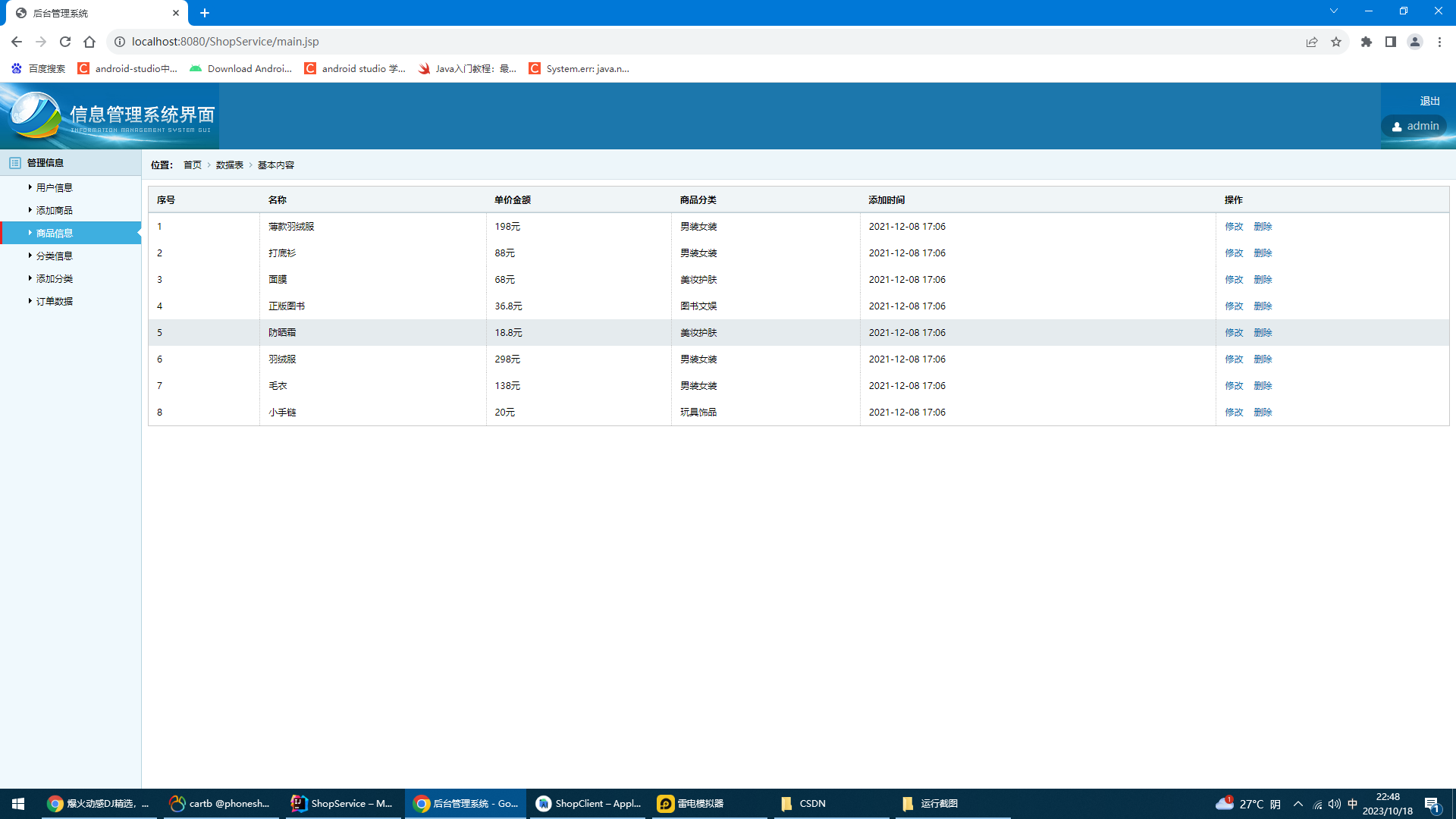
Task: Go to 首页 breadcrumb link
Action: coord(193,165)
